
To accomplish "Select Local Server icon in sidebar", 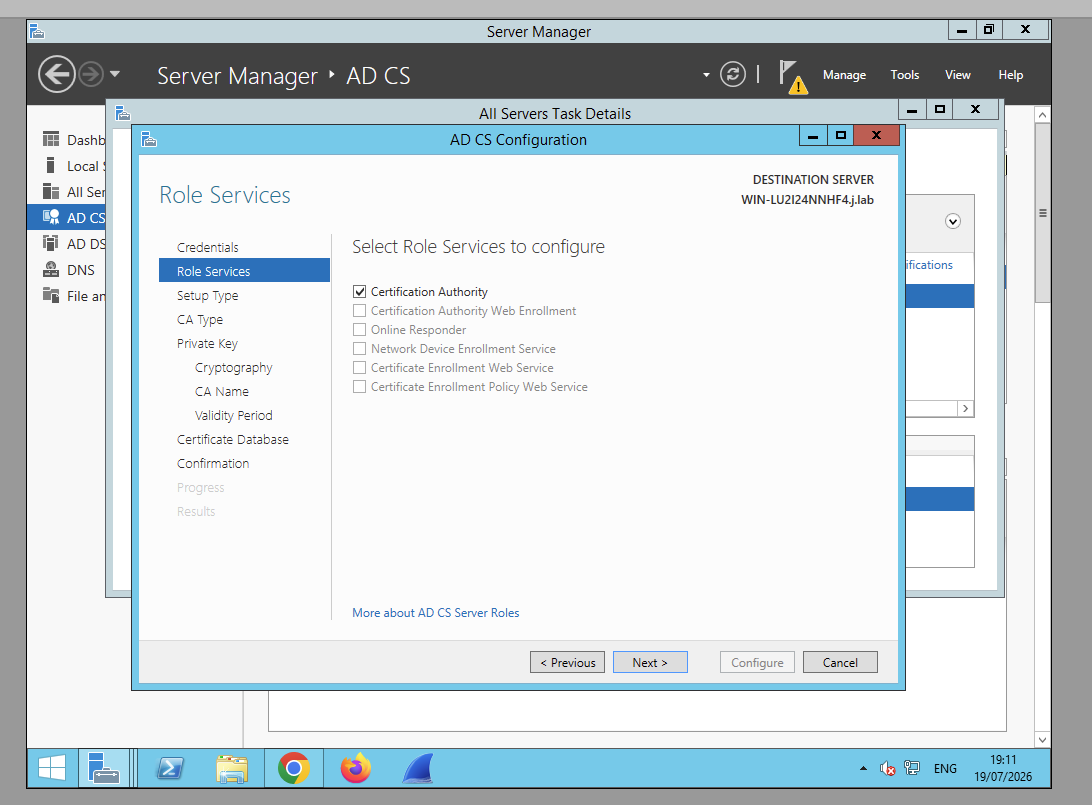I will tap(50, 165).
